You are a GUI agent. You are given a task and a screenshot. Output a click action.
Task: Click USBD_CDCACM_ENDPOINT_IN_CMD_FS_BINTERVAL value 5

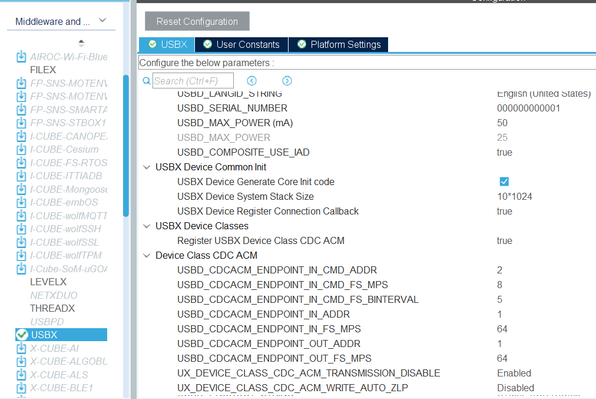coord(499,299)
